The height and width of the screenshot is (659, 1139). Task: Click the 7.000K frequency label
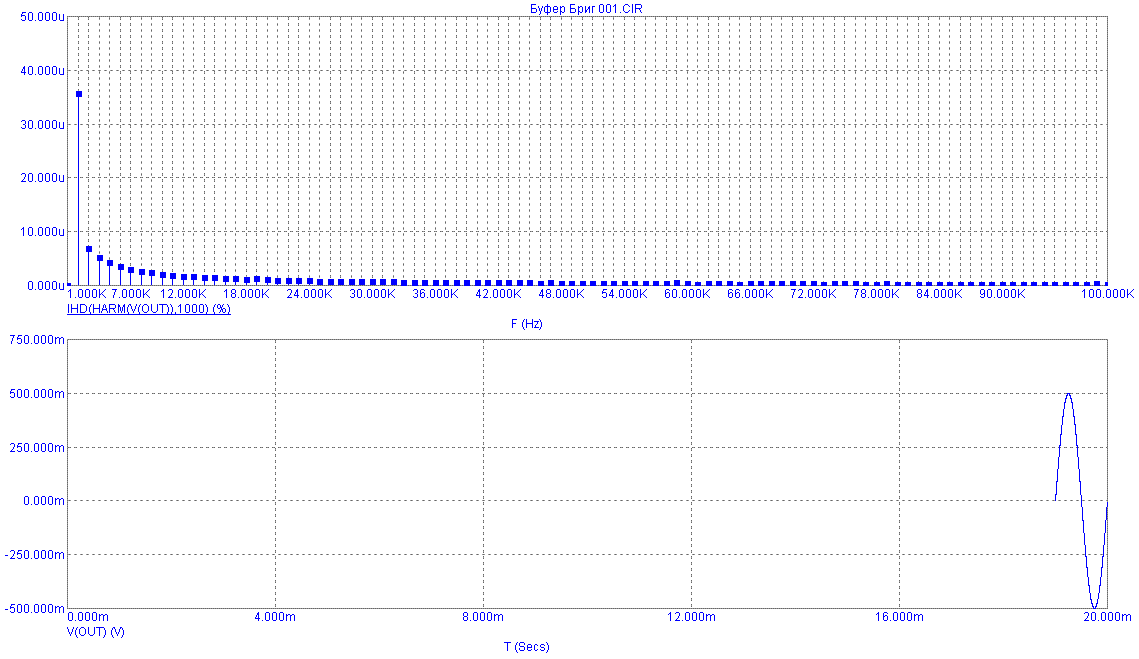point(131,294)
